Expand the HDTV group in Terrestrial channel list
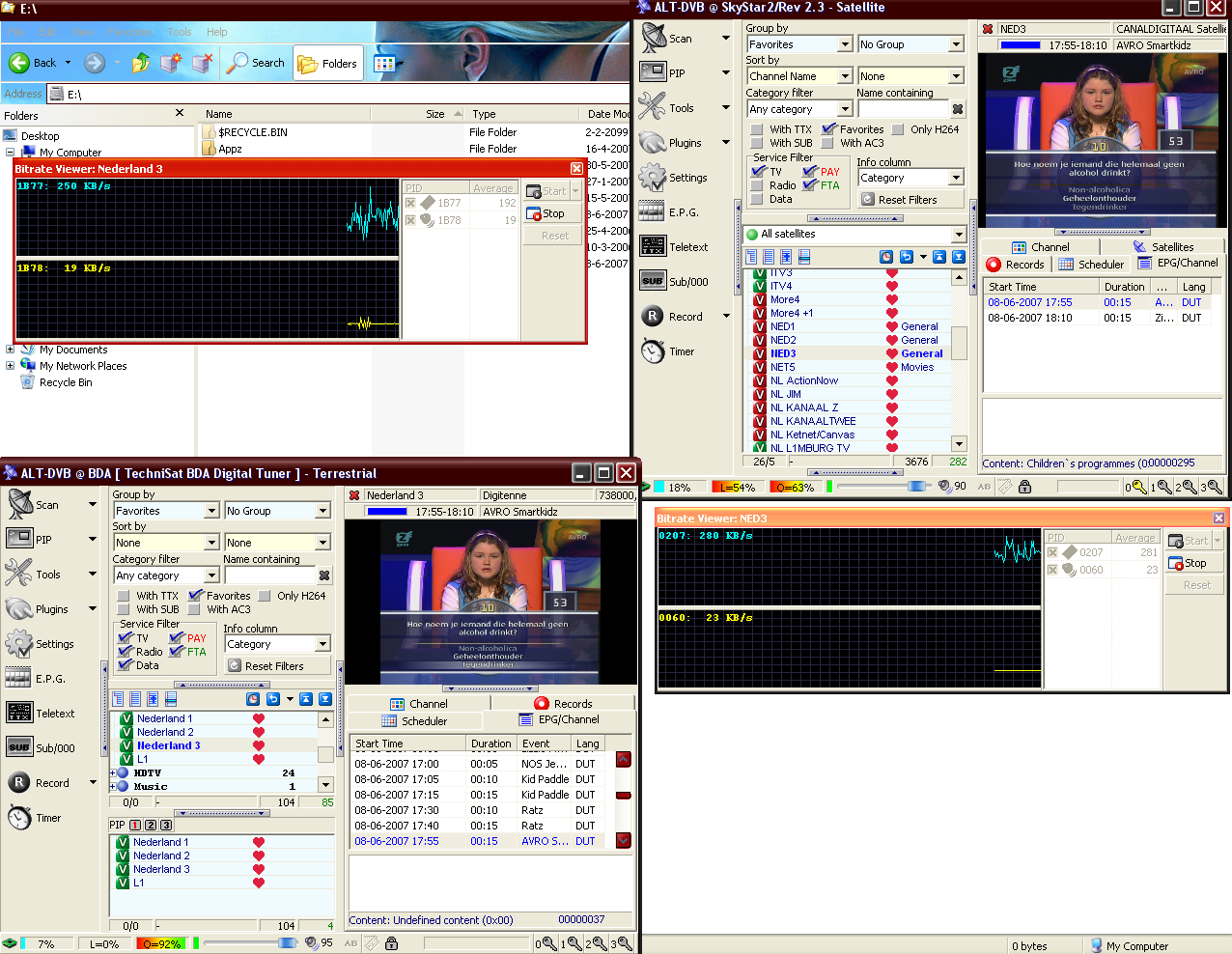1232x954 pixels. tap(113, 772)
